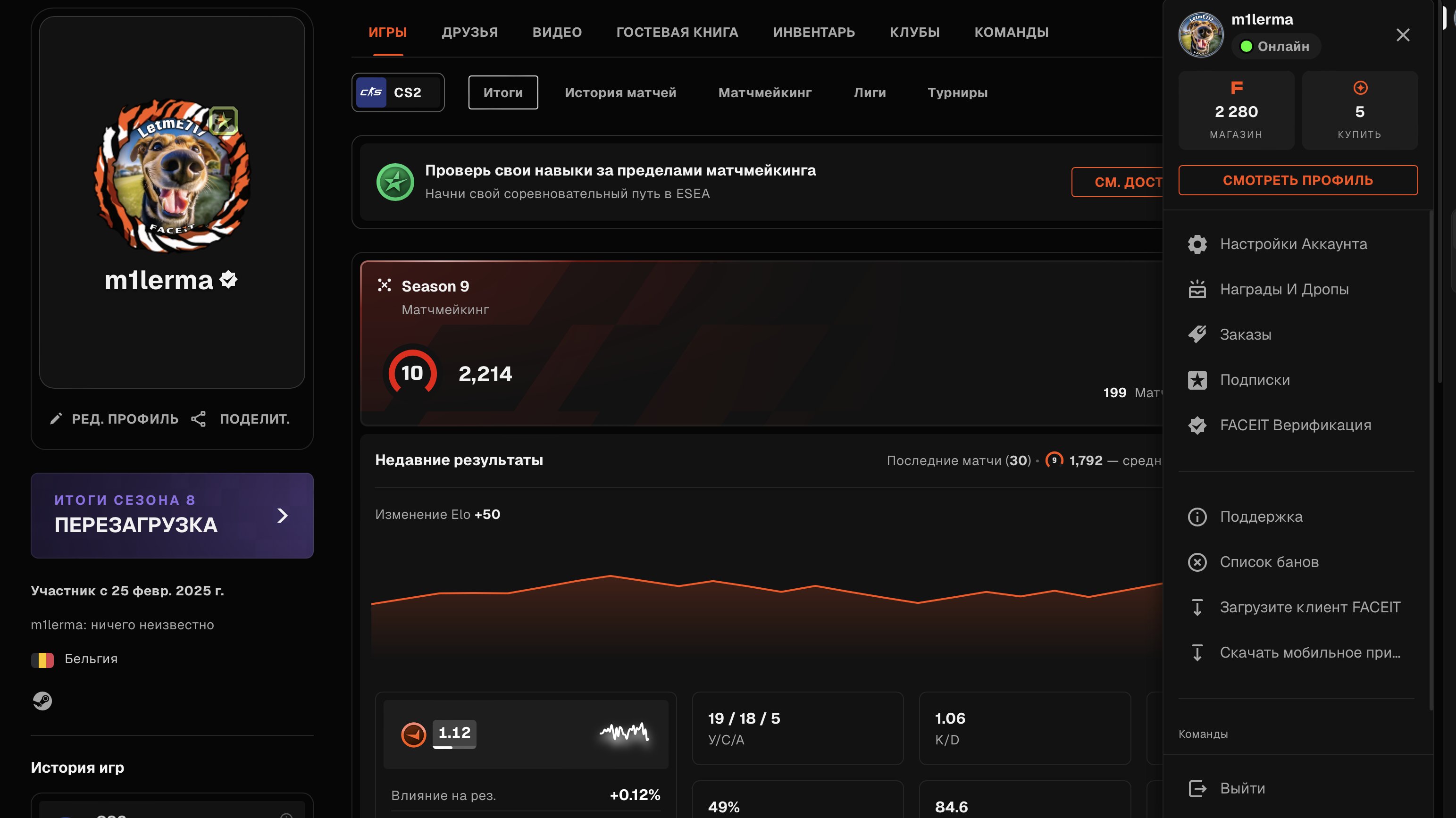The width and height of the screenshot is (1456, 818).
Task: Click the Награды И Дропы gift icon
Action: coord(1197,290)
